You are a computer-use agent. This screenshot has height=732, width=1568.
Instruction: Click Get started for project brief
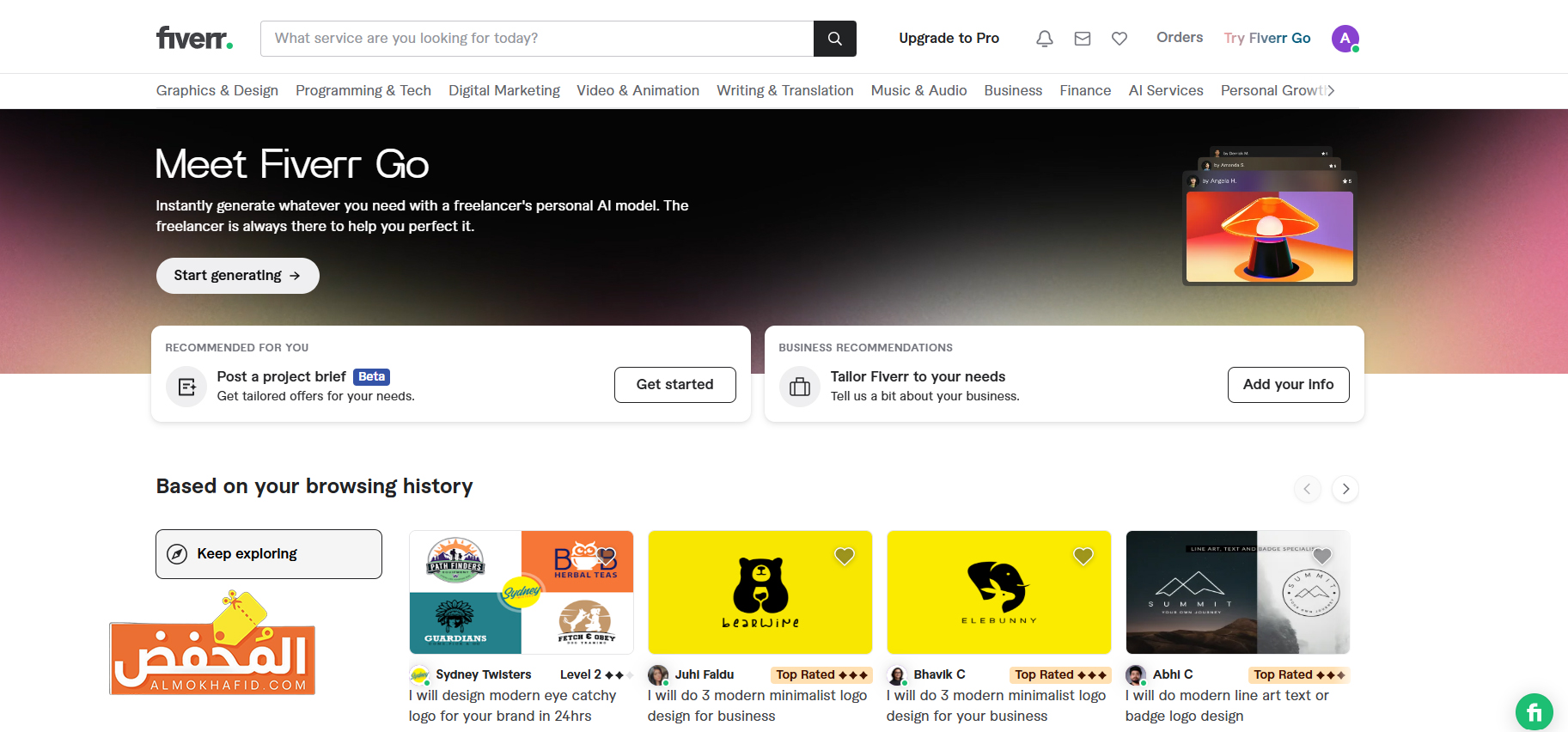(x=675, y=385)
